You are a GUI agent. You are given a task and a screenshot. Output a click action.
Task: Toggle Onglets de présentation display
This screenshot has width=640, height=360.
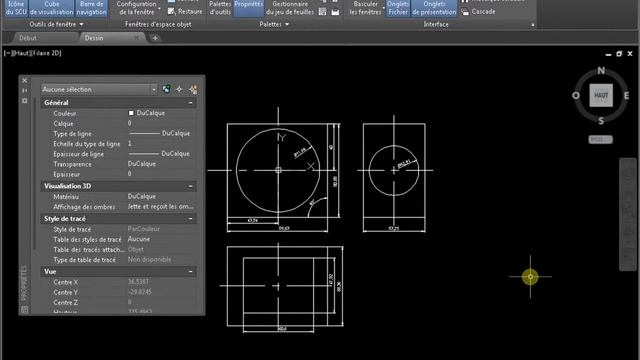click(x=434, y=8)
